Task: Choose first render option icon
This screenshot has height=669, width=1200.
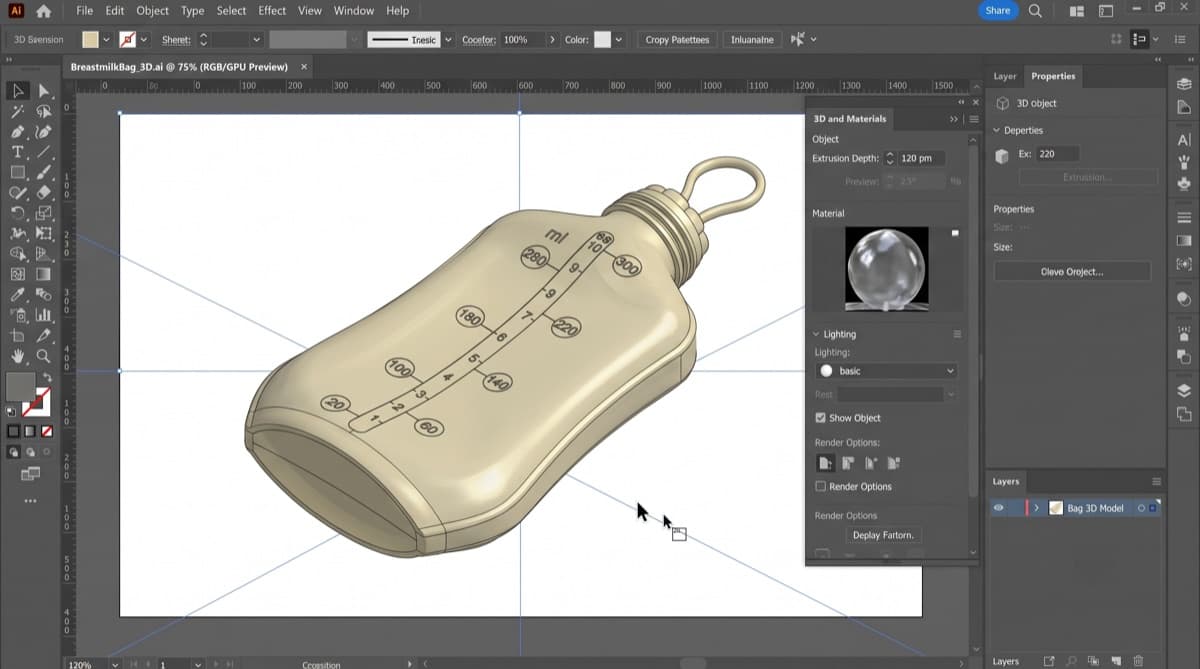Action: pos(825,463)
